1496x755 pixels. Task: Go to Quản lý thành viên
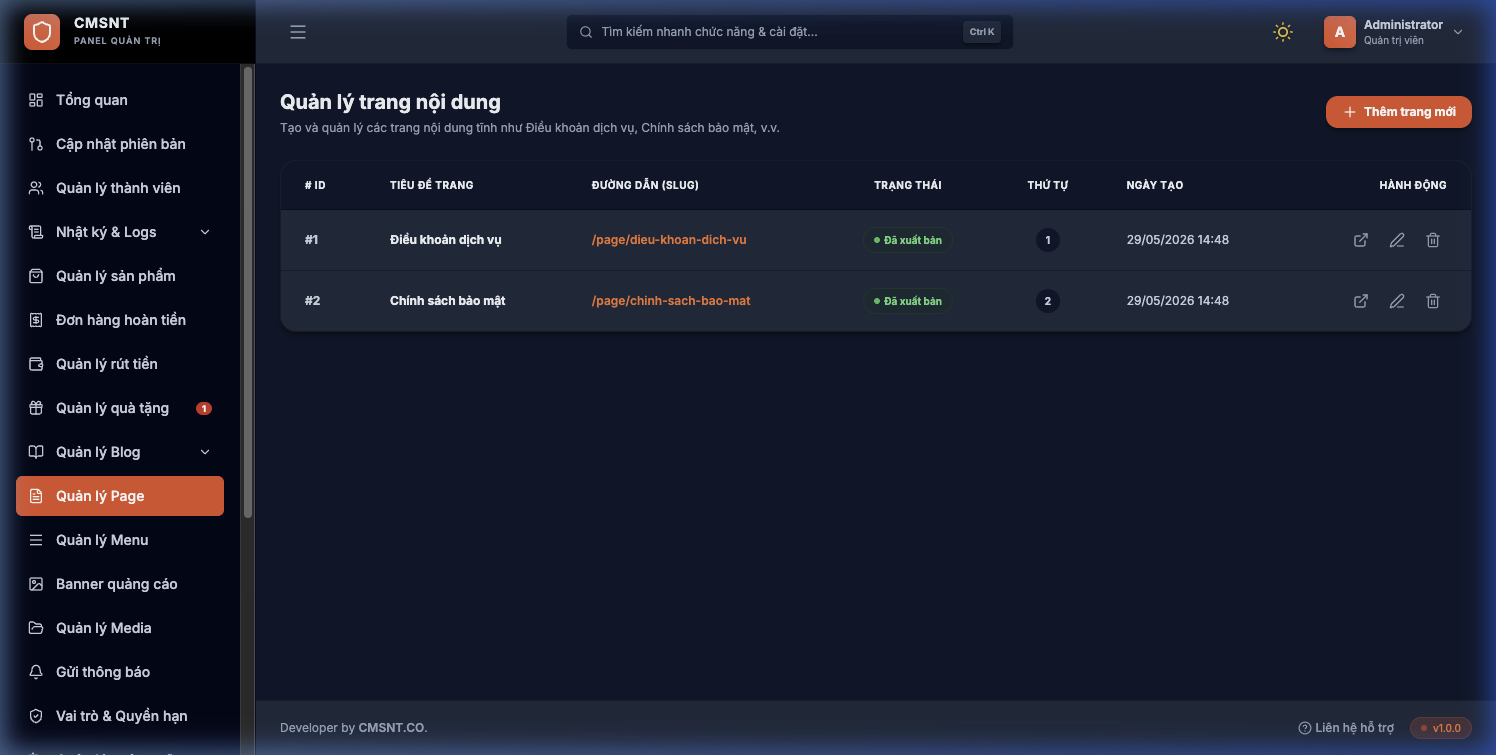click(x=120, y=188)
